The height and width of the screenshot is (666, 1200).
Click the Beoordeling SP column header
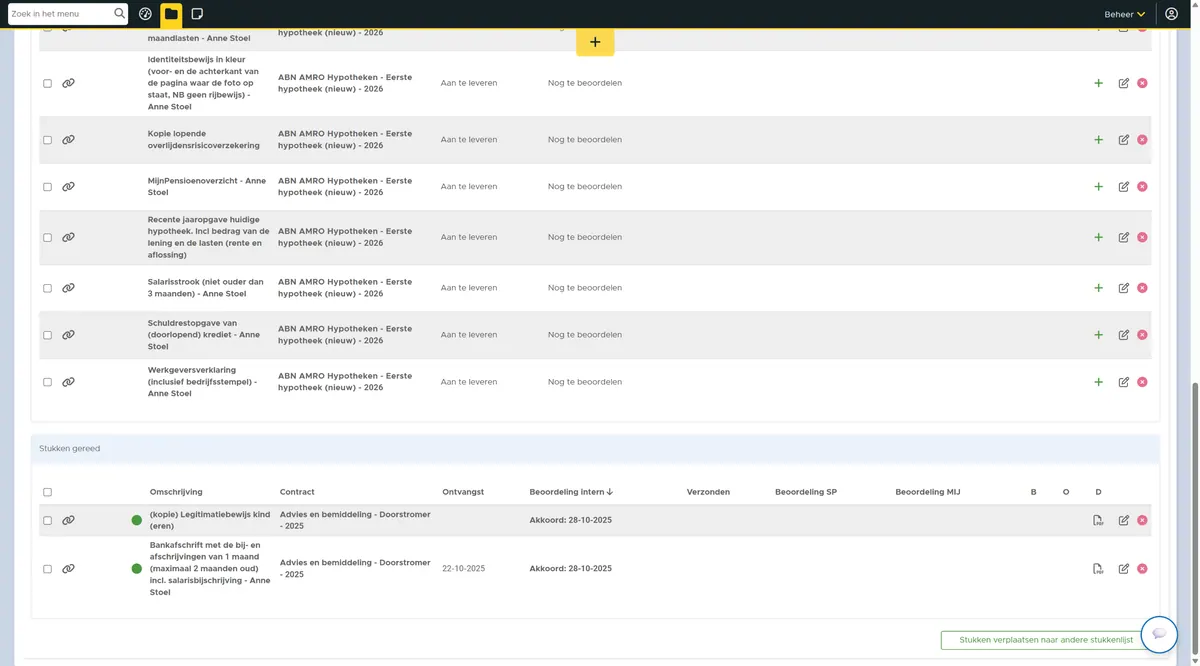pyautogui.click(x=806, y=492)
